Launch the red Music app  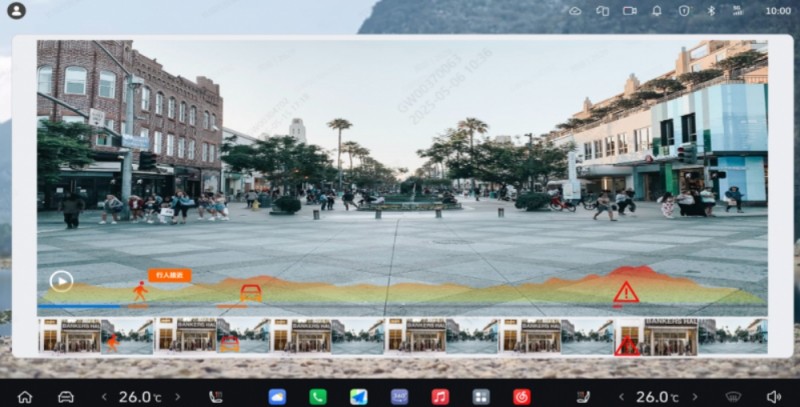point(440,397)
